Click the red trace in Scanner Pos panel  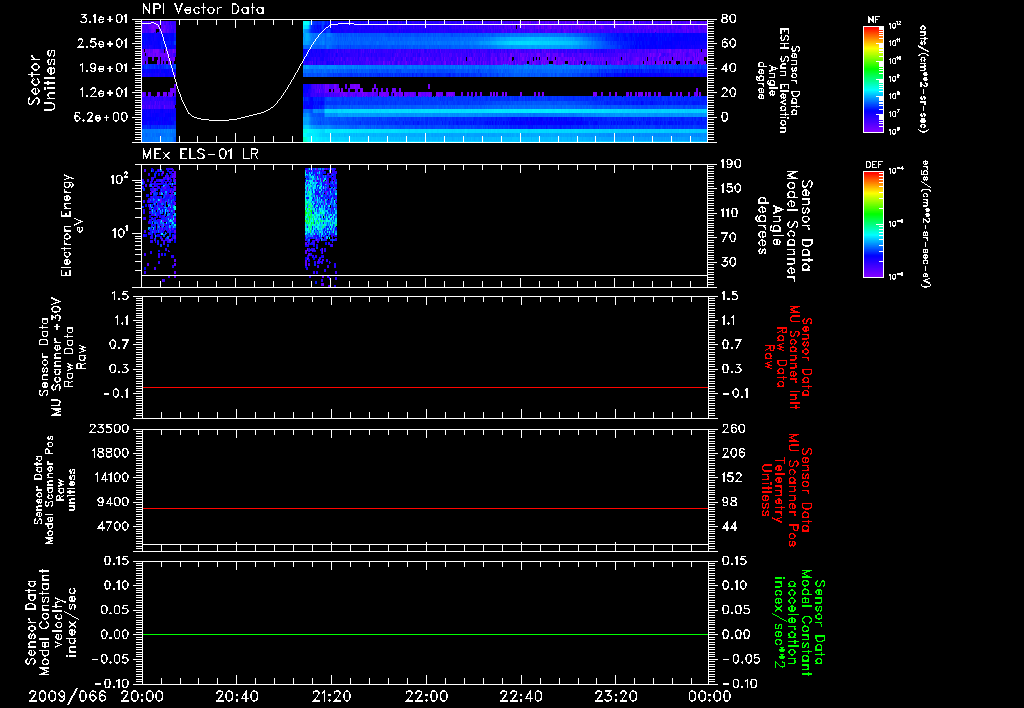pyautogui.click(x=425, y=509)
